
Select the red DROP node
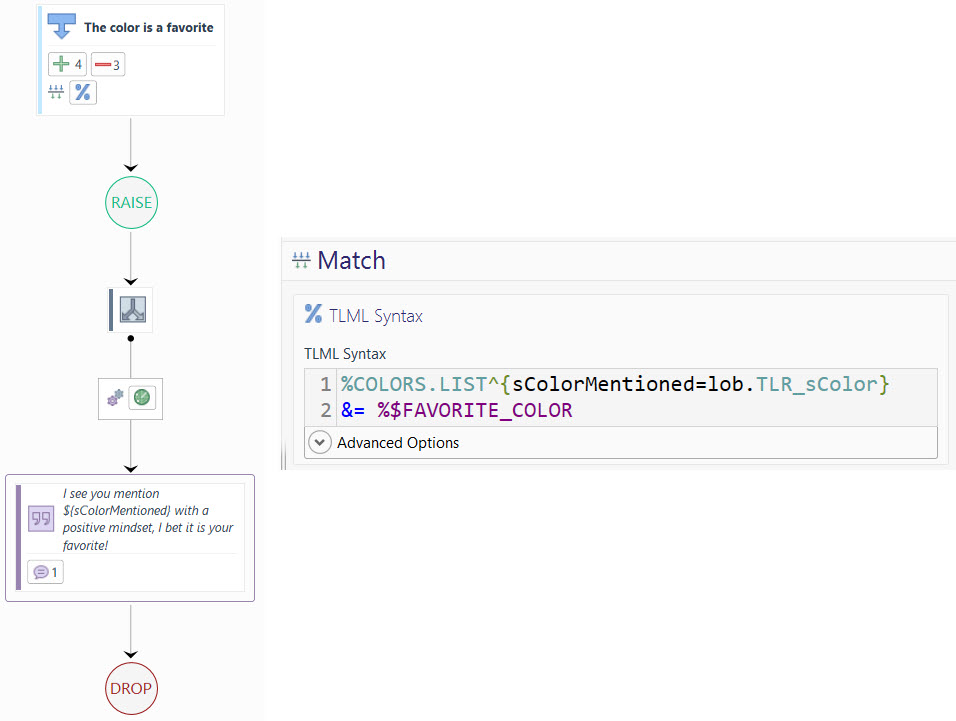tap(131, 688)
